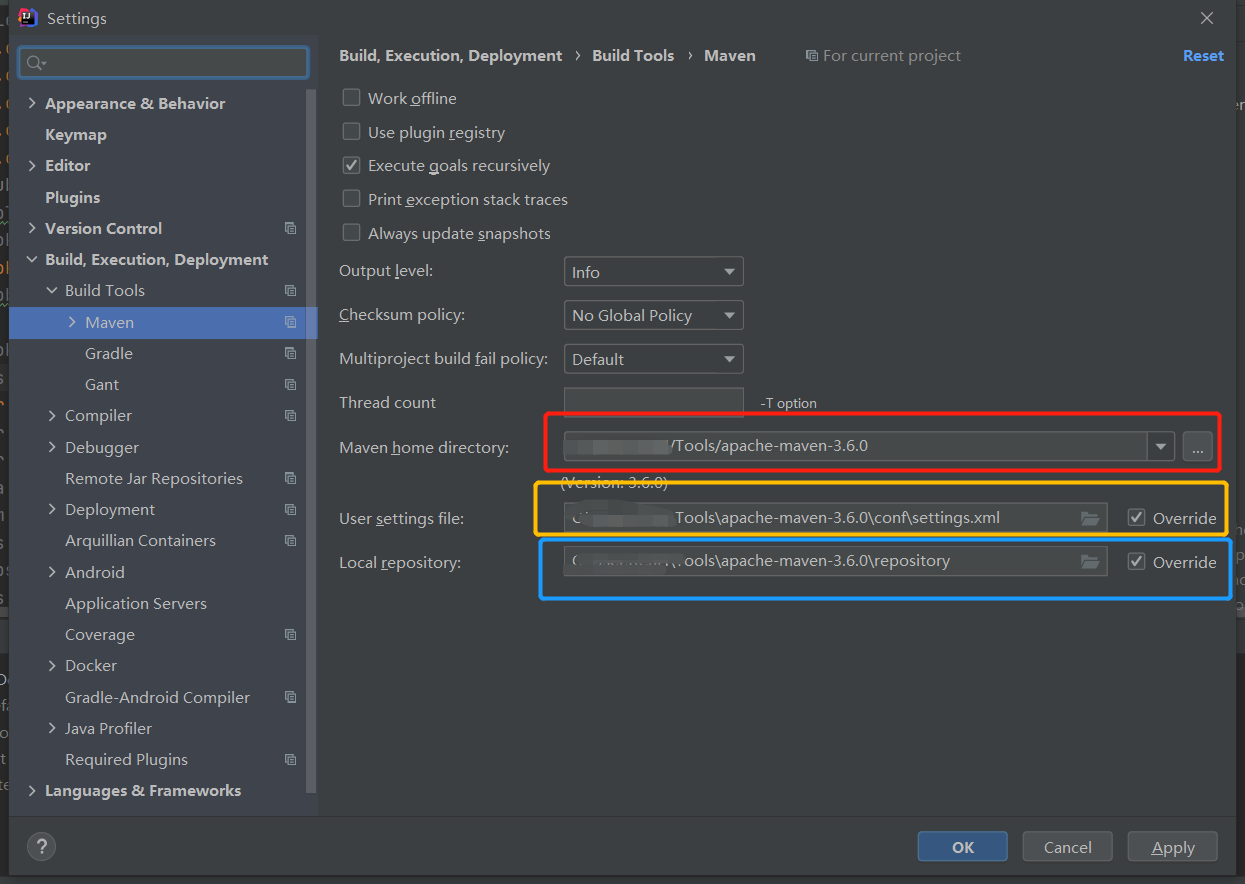Click the help question mark button
The width and height of the screenshot is (1245, 884).
click(41, 847)
